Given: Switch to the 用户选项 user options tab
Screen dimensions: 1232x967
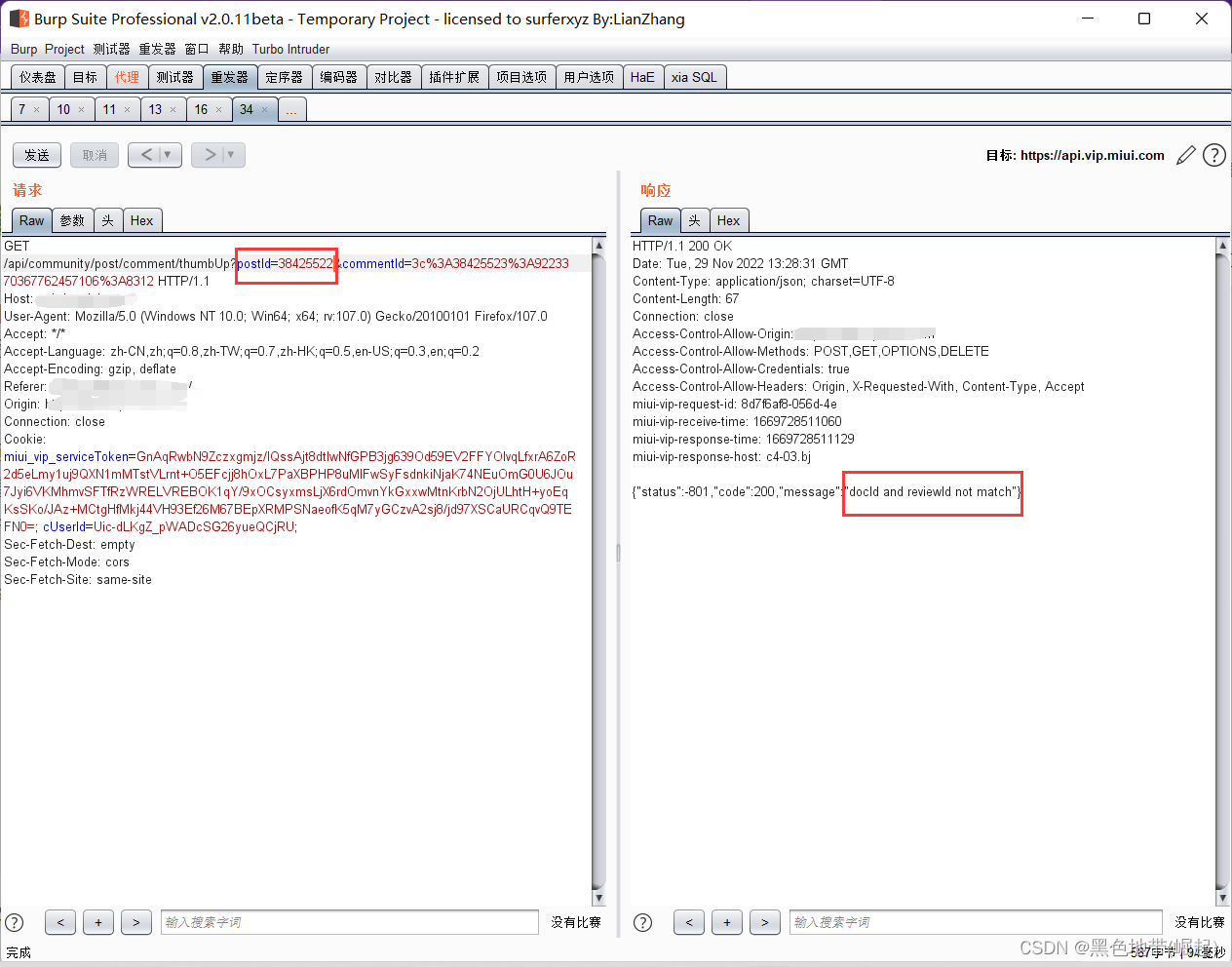Looking at the screenshot, I should coord(590,77).
